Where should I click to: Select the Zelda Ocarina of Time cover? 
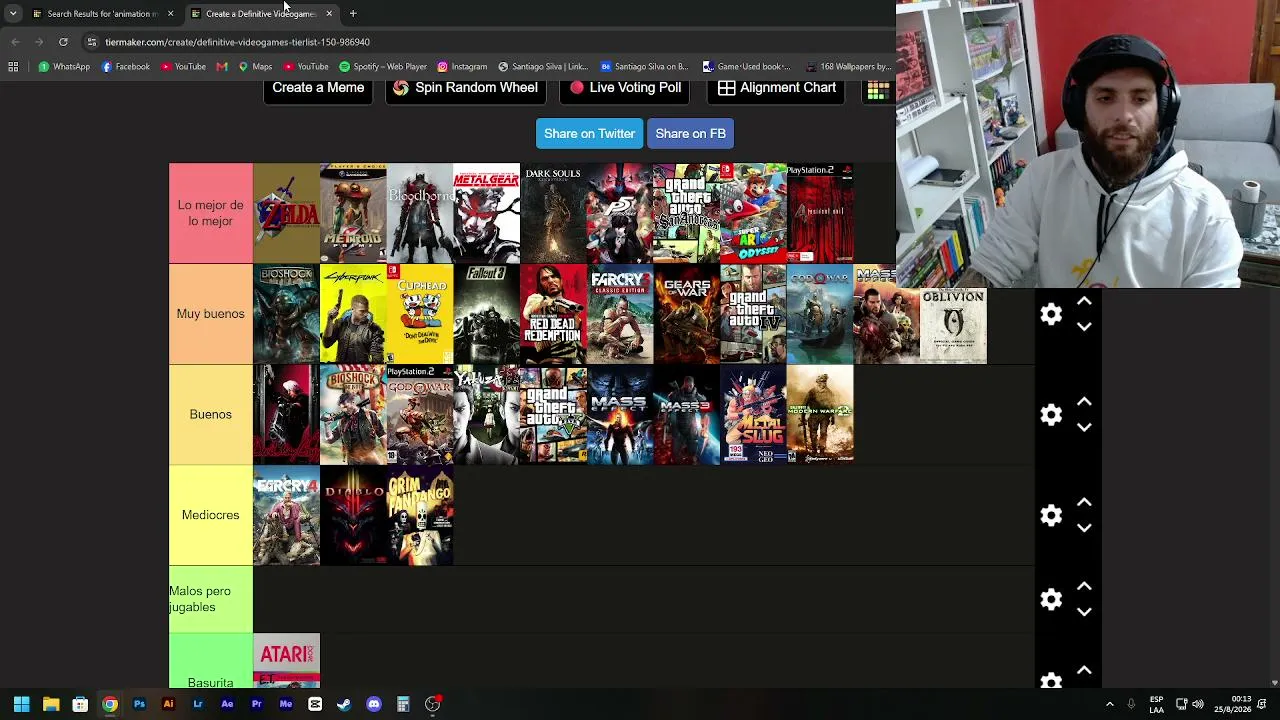(286, 213)
